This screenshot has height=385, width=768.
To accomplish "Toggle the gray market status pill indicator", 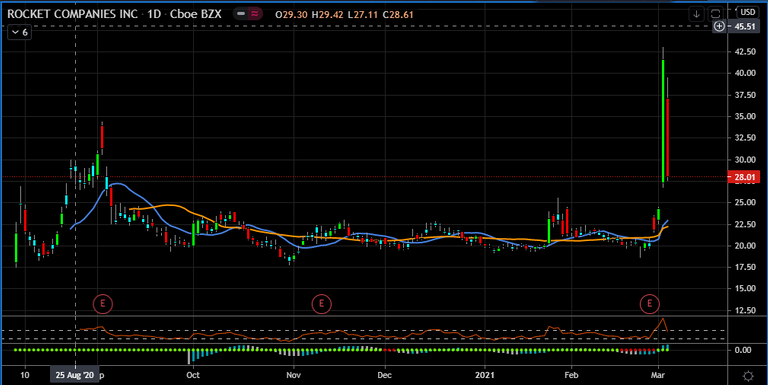I will point(240,14).
